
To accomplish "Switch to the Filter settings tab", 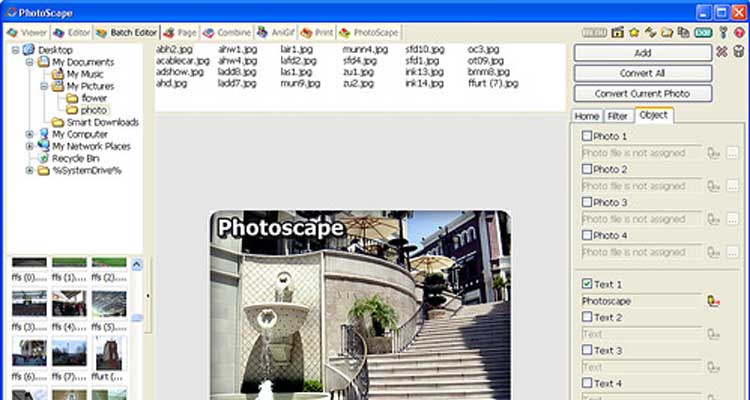I will click(x=618, y=116).
